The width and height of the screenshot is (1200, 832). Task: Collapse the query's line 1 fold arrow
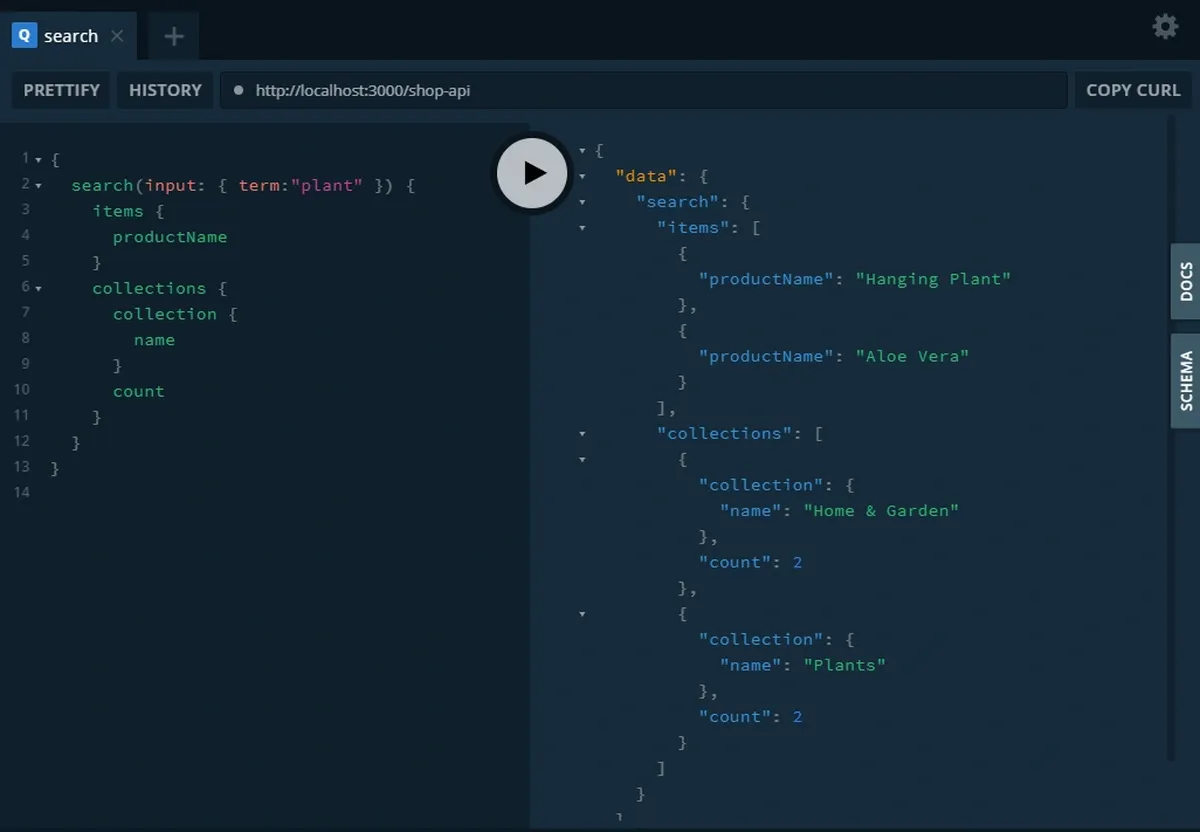click(38, 160)
